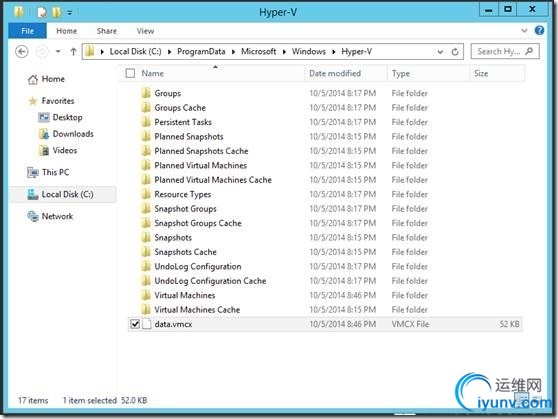The height and width of the screenshot is (419, 558).
Task: Select the Groups folder icon
Action: pyautogui.click(x=146, y=93)
